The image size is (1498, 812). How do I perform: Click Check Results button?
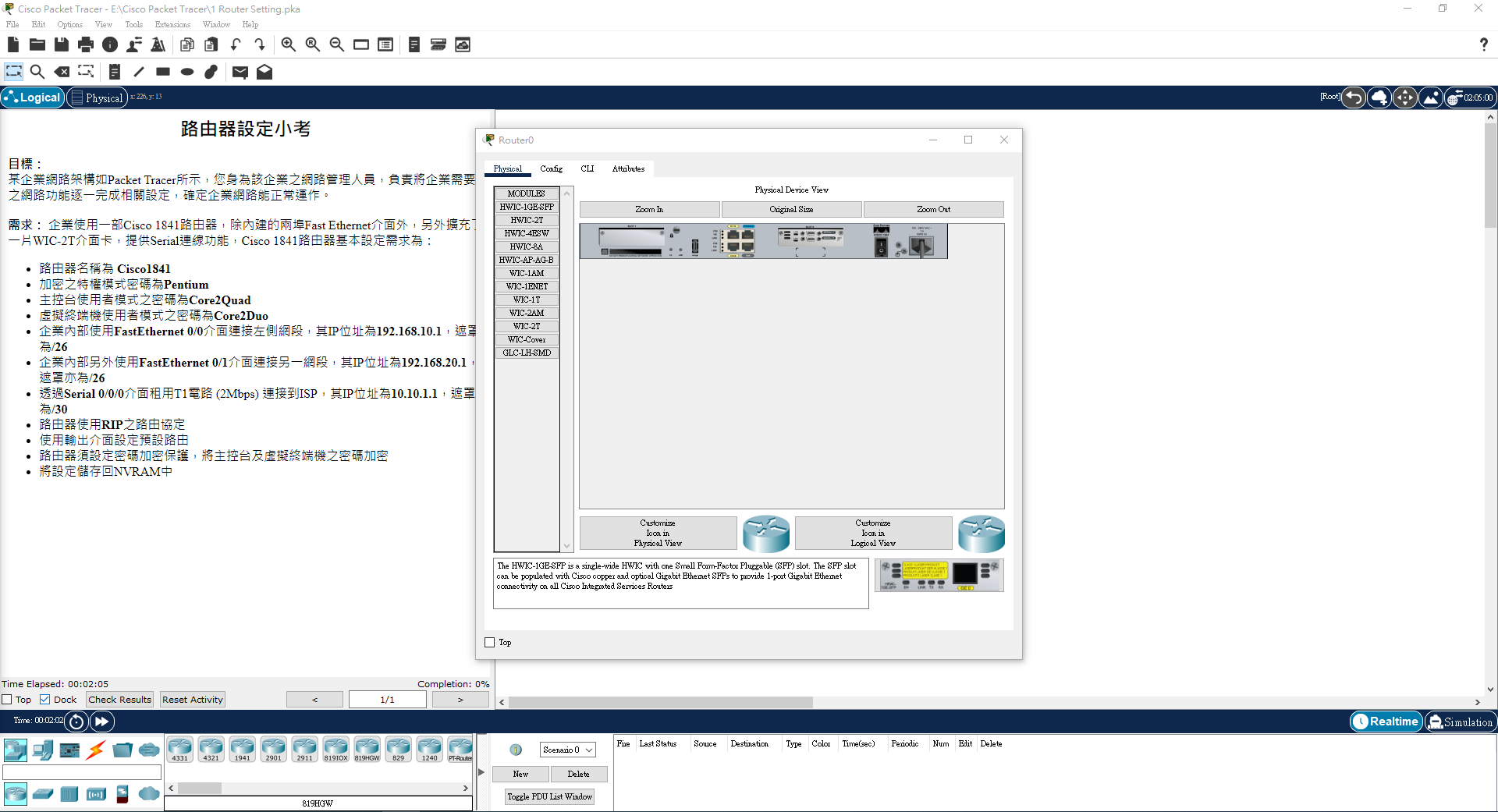point(120,700)
